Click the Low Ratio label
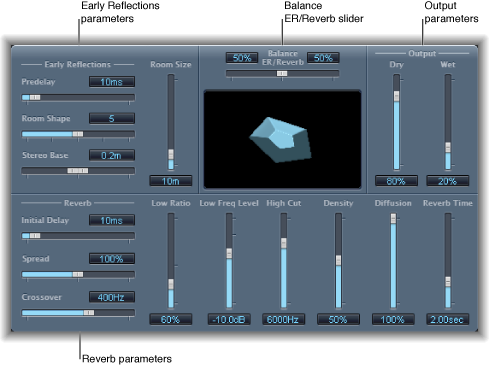The width and height of the screenshot is (490, 368). click(171, 203)
